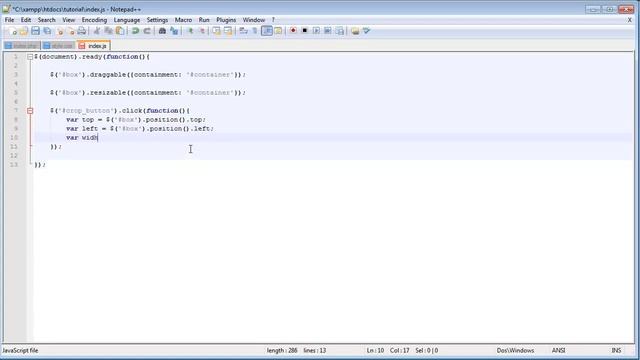
Task: Save the file using the Save icon
Action: (x=36, y=31)
